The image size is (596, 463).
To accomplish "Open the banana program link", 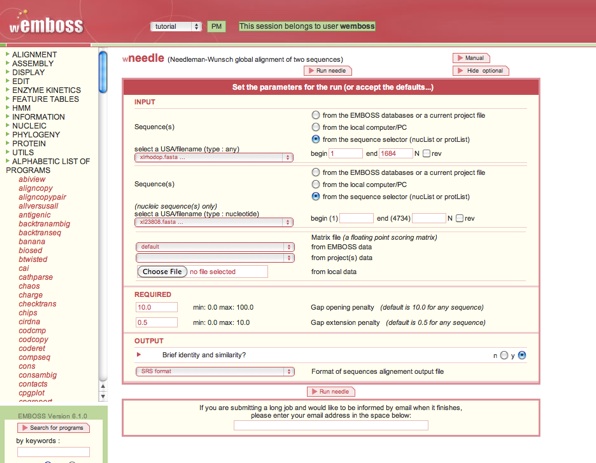I will [x=32, y=241].
